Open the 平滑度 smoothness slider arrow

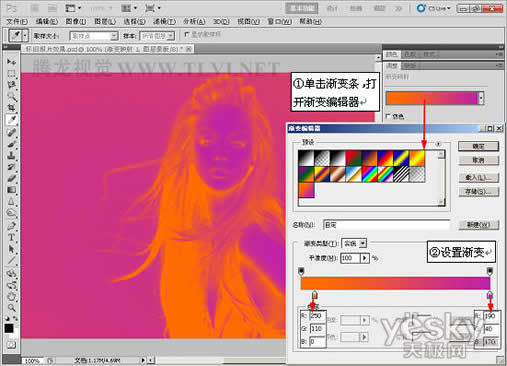point(365,258)
